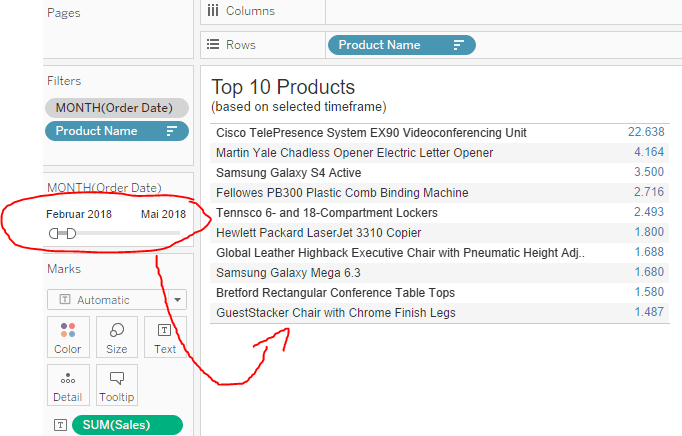This screenshot has height=436, width=682.
Task: Click the left handle of date slider
Action: click(x=55, y=233)
